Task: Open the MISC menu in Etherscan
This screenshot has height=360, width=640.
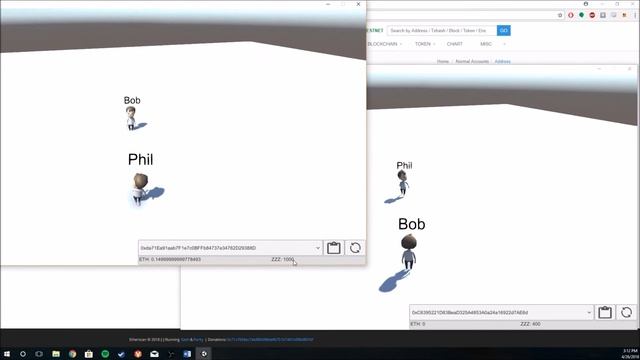Action: 486,44
